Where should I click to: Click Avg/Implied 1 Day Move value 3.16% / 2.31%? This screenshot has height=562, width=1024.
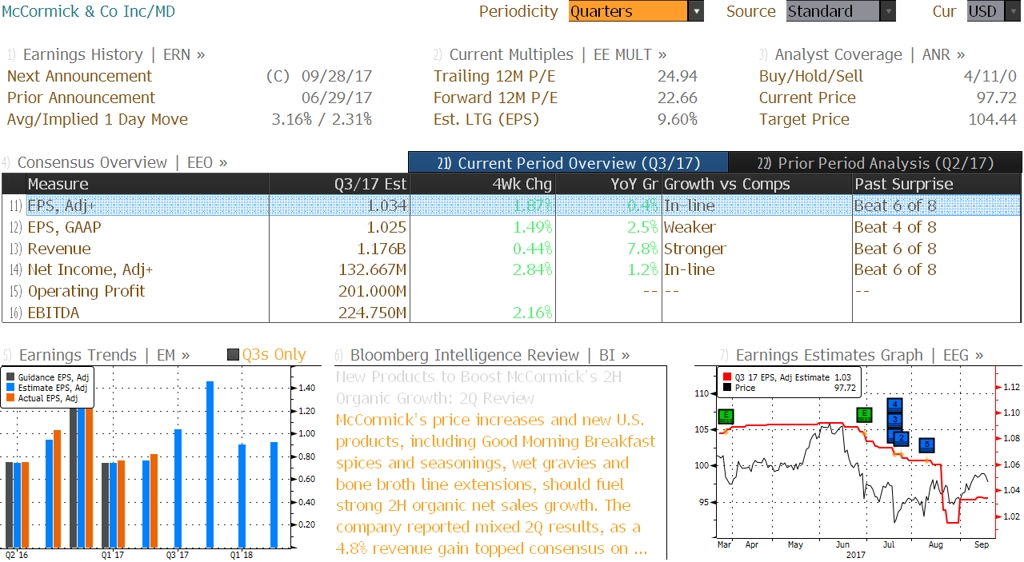[322, 119]
